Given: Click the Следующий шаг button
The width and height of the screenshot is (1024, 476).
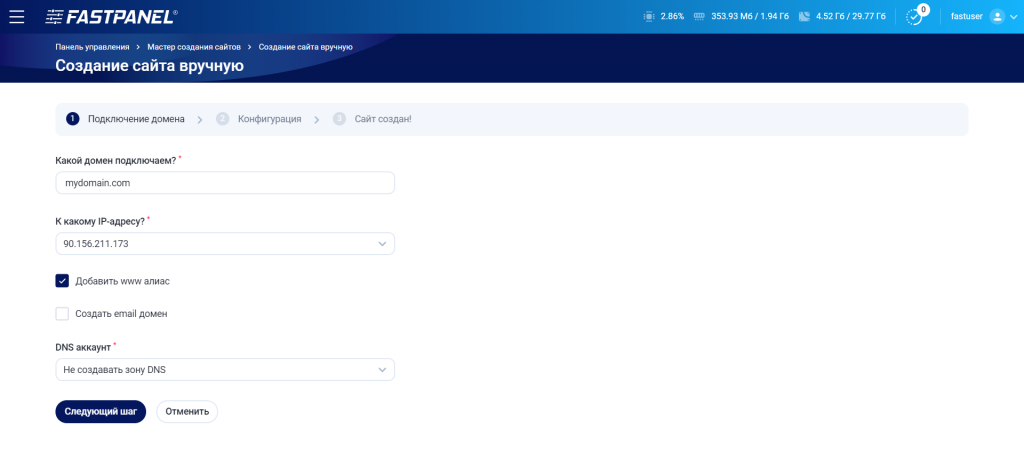Looking at the screenshot, I should click(x=101, y=411).
